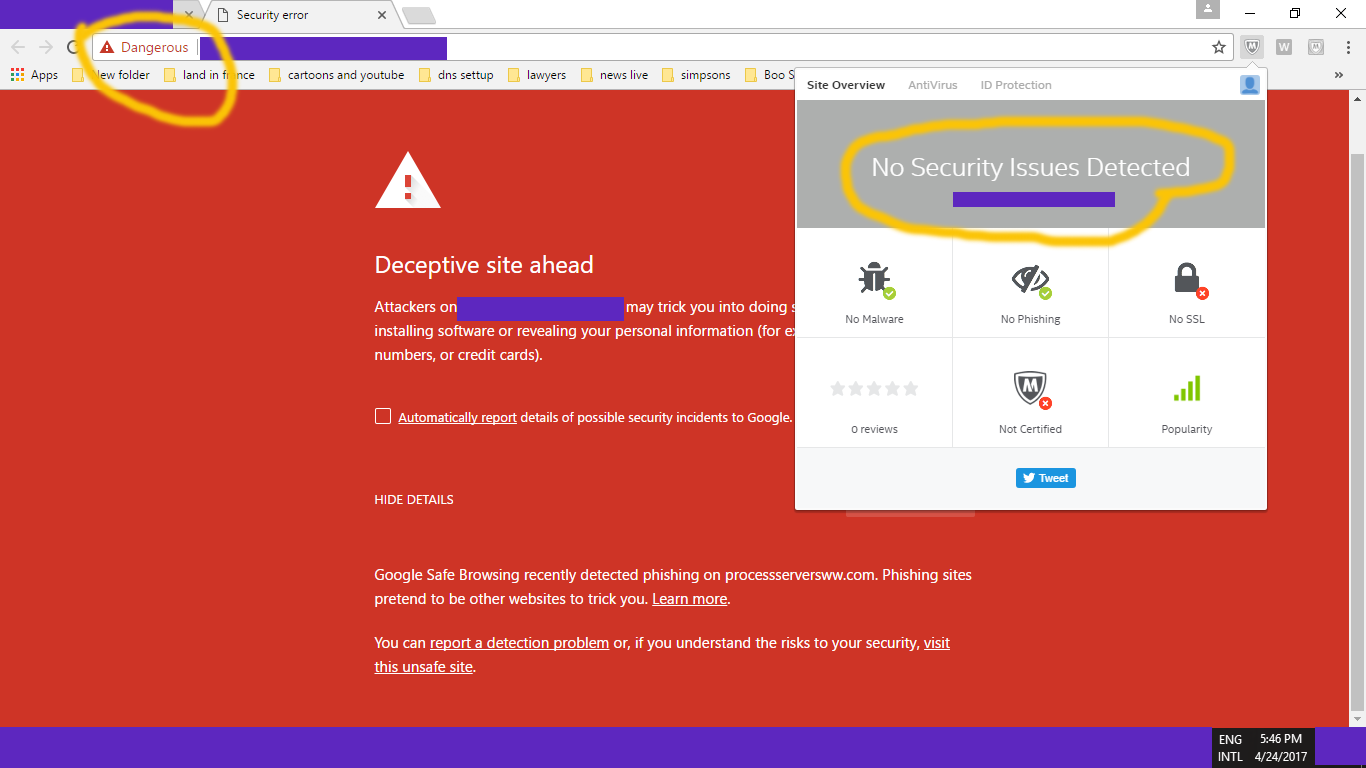Open the ENG INTL language indicator
The width and height of the screenshot is (1366, 768).
tap(1230, 748)
